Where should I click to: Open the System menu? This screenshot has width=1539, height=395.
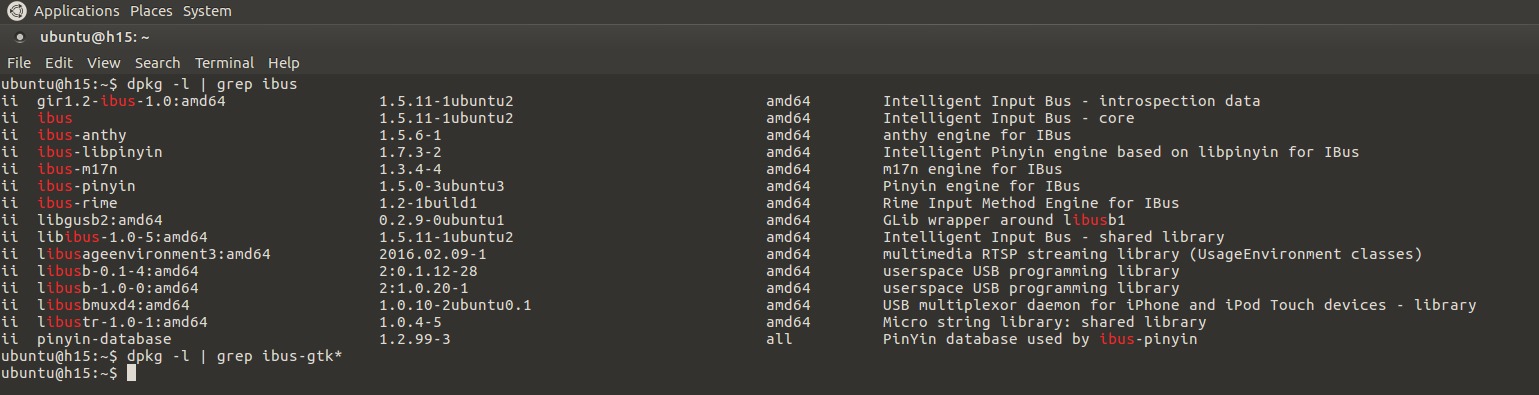[x=207, y=11]
